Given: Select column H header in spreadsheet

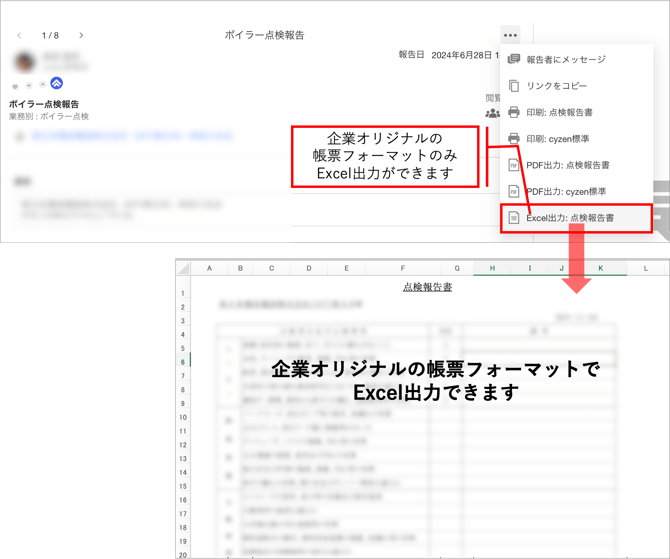Looking at the screenshot, I should point(492,268).
